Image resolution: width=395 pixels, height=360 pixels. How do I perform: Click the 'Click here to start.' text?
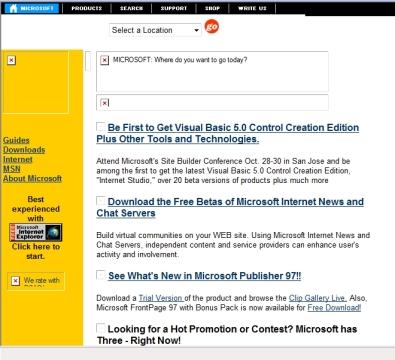point(36,251)
